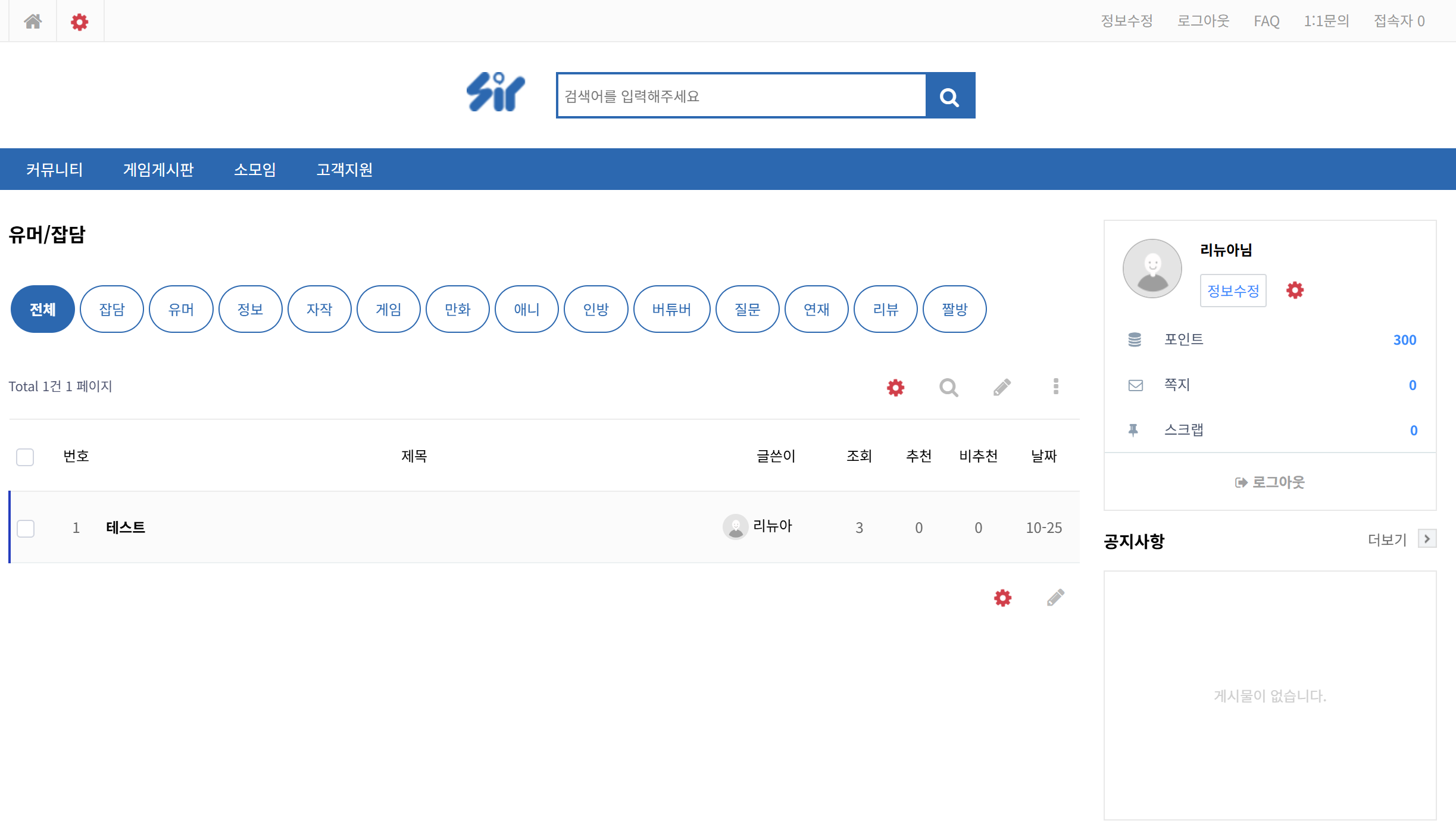The height and width of the screenshot is (836, 1456).
Task: Select the 유머 category tab
Action: pos(181,309)
